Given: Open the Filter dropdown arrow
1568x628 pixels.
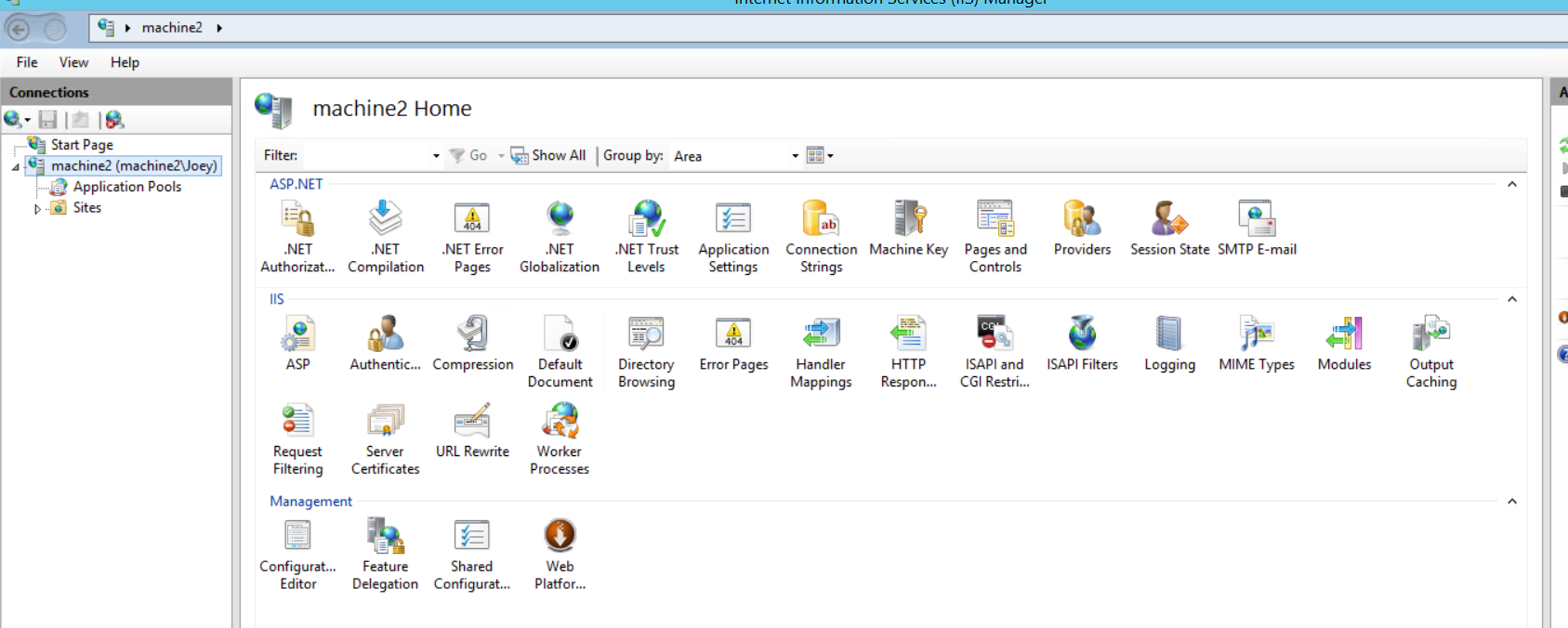Looking at the screenshot, I should [436, 156].
